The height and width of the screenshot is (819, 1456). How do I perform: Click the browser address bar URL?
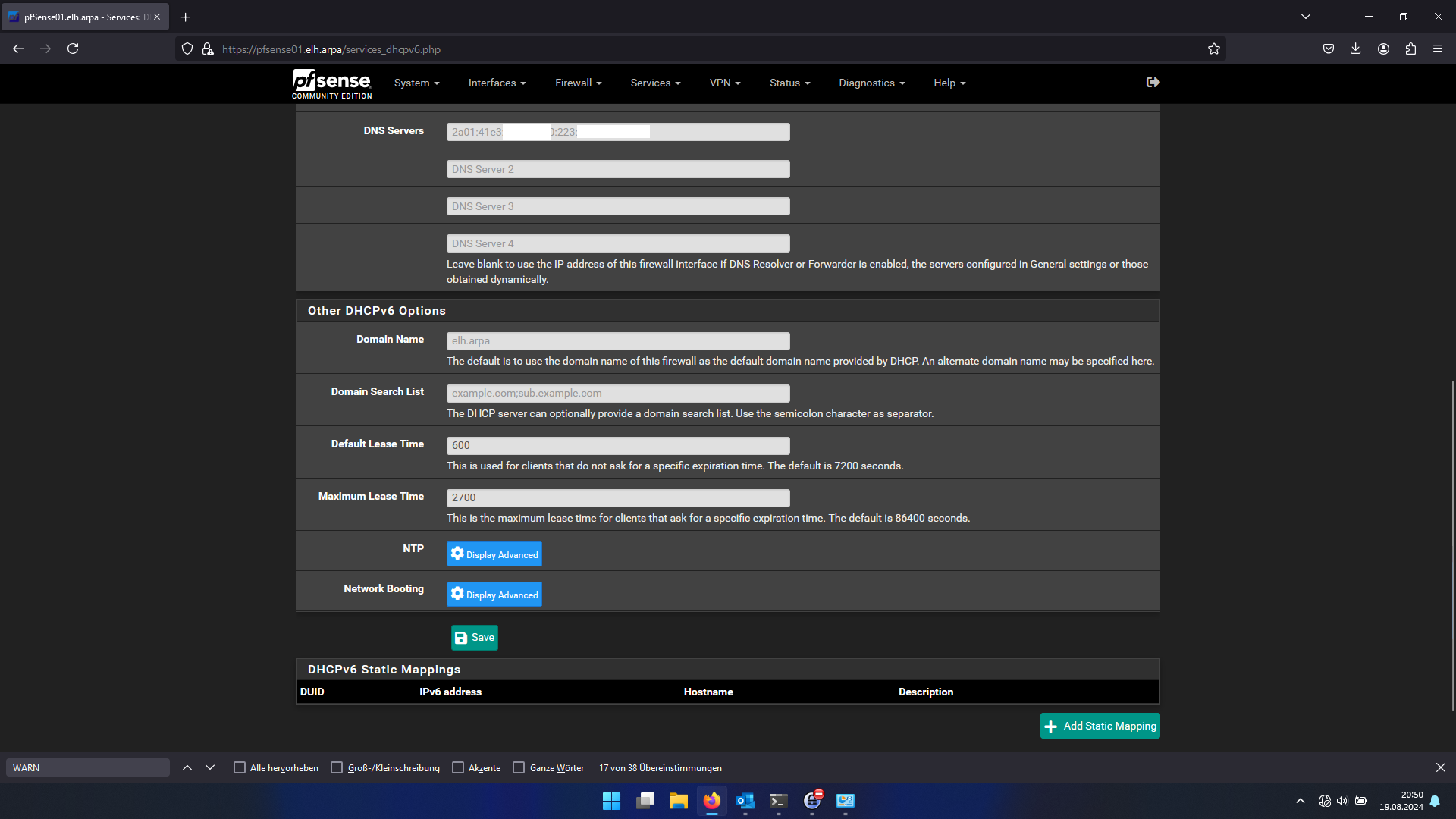click(331, 49)
